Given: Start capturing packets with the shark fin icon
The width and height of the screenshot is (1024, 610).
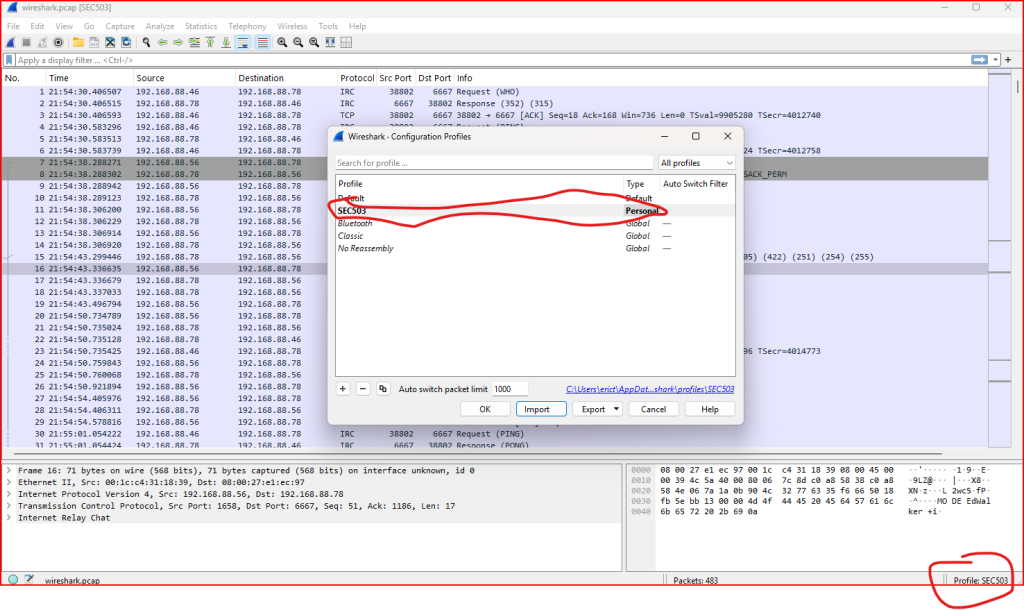Looking at the screenshot, I should 11,42.
